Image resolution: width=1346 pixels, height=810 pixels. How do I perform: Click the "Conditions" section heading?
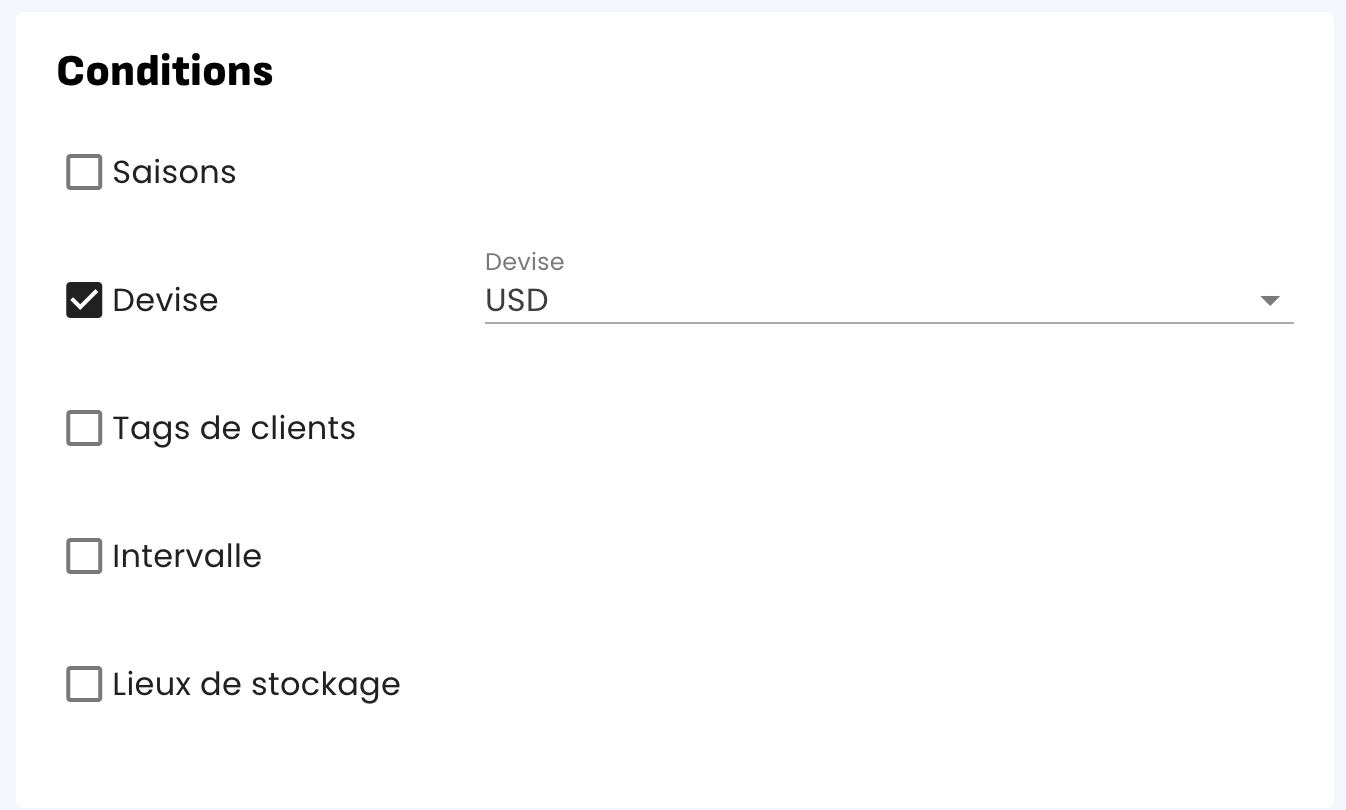[x=165, y=71]
